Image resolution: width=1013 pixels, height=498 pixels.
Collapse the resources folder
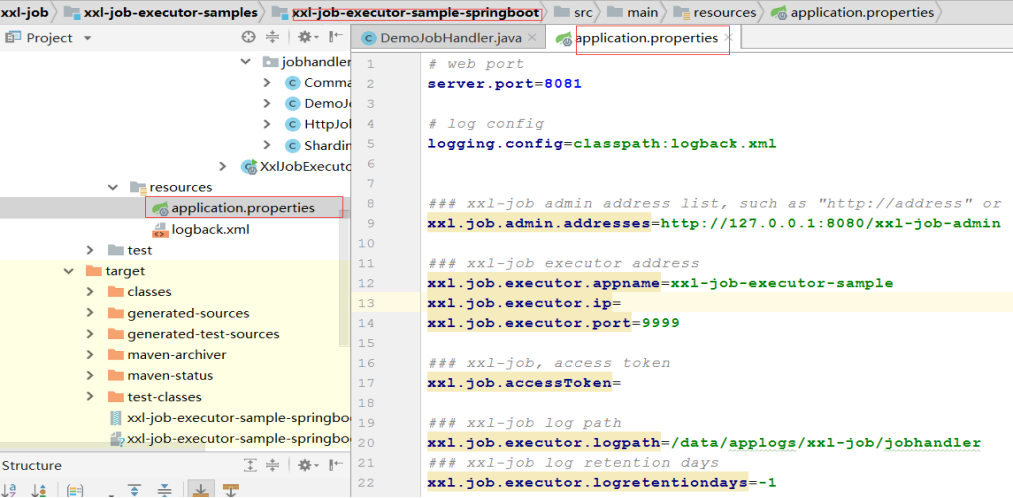(113, 187)
